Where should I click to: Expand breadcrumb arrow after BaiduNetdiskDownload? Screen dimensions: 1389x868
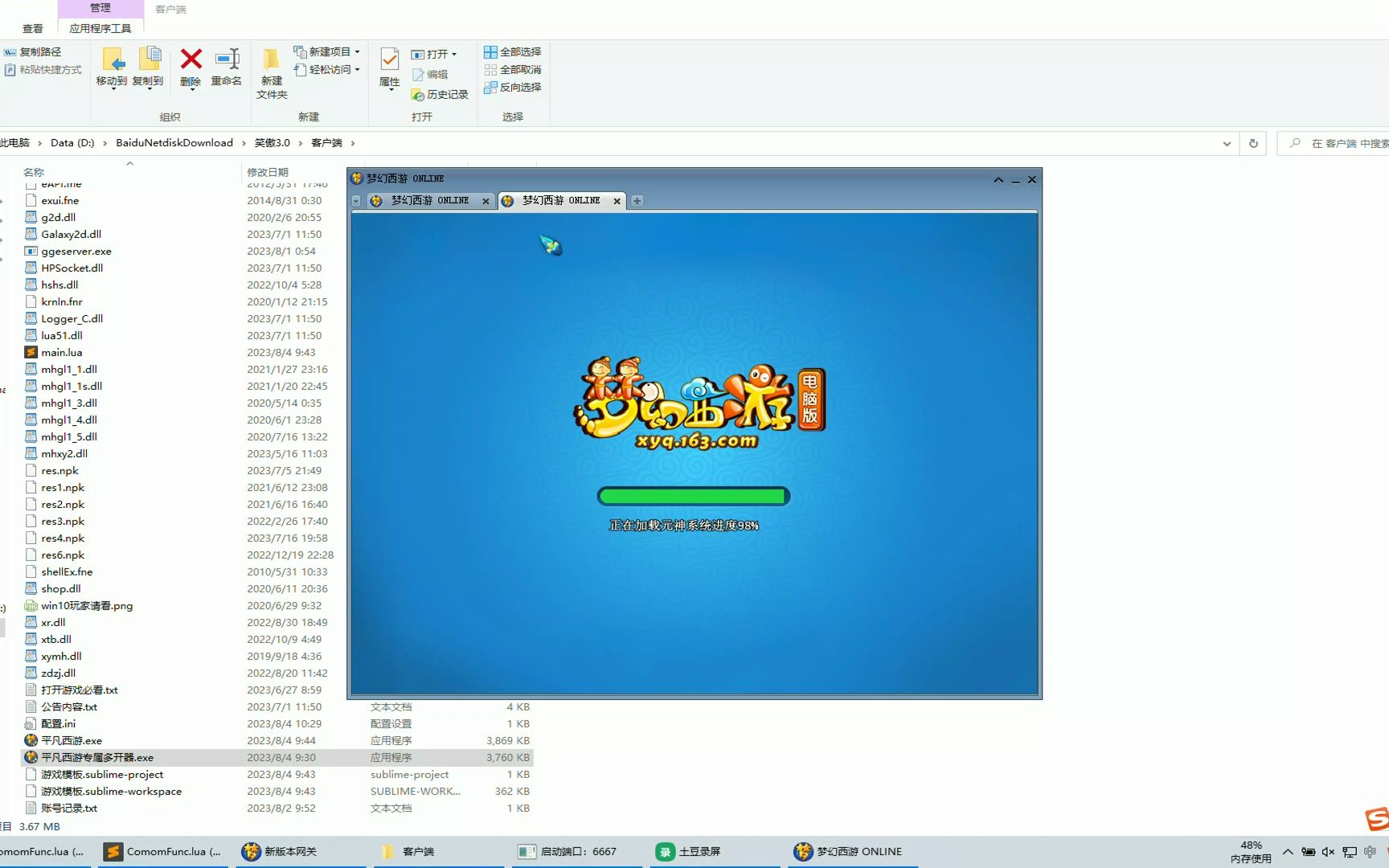244,143
